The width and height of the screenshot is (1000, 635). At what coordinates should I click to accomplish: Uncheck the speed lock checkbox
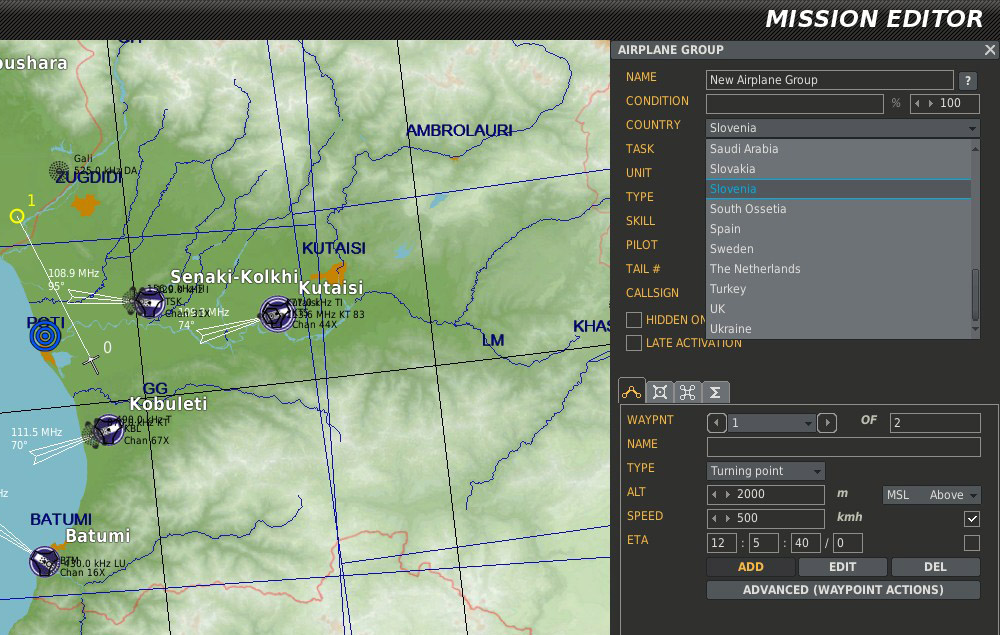click(x=971, y=519)
